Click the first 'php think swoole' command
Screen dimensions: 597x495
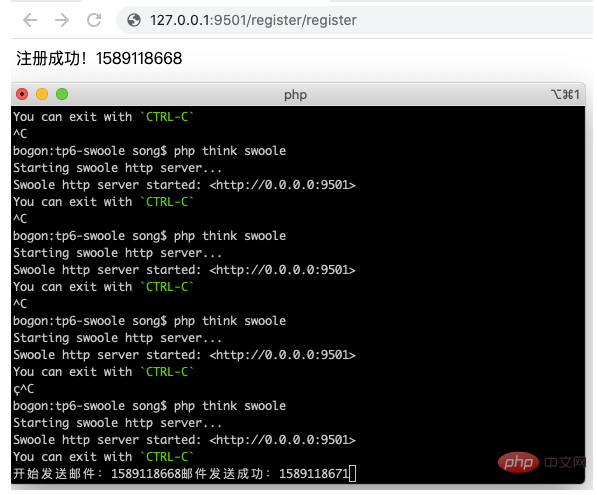(x=230, y=151)
